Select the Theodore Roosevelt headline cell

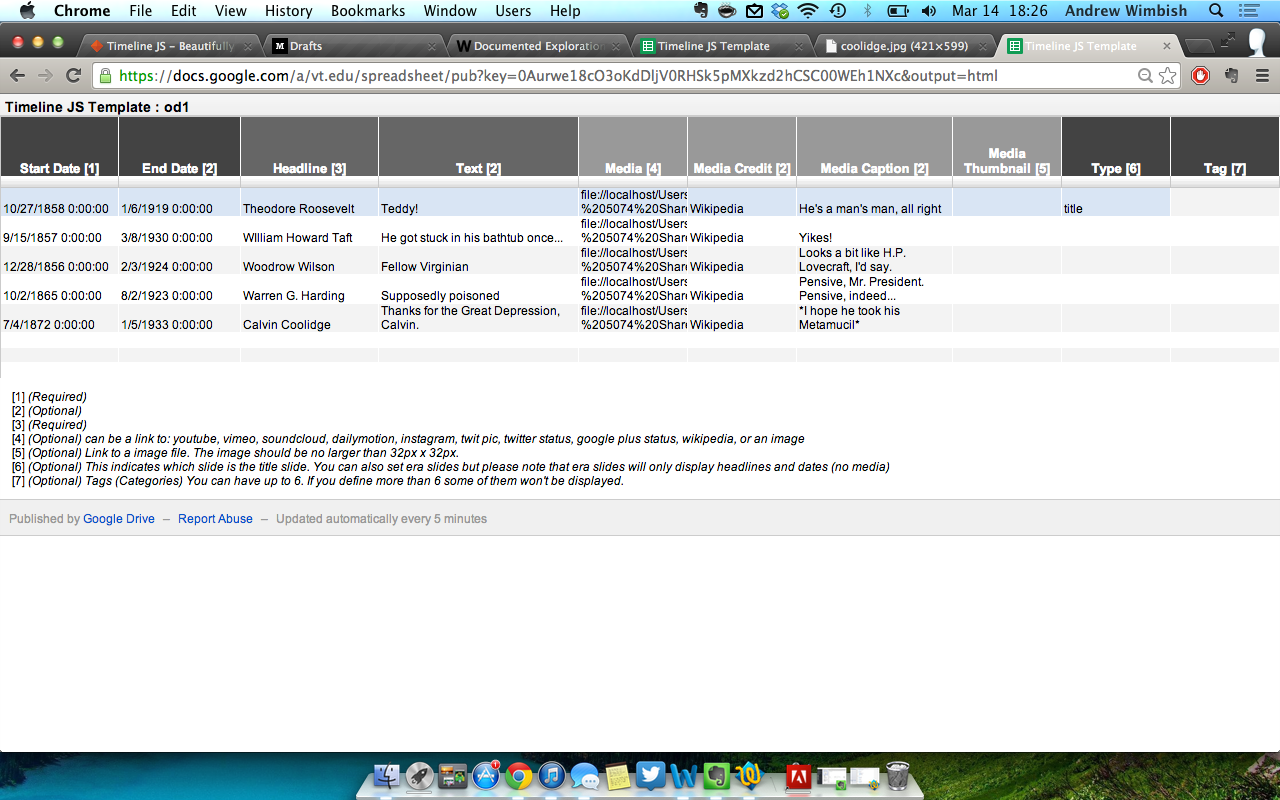tap(309, 202)
